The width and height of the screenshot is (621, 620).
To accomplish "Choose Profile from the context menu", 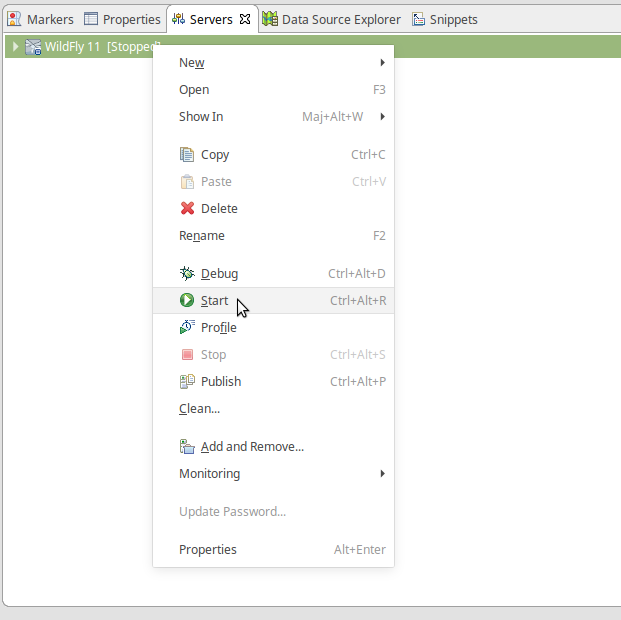I will click(x=273, y=328).
